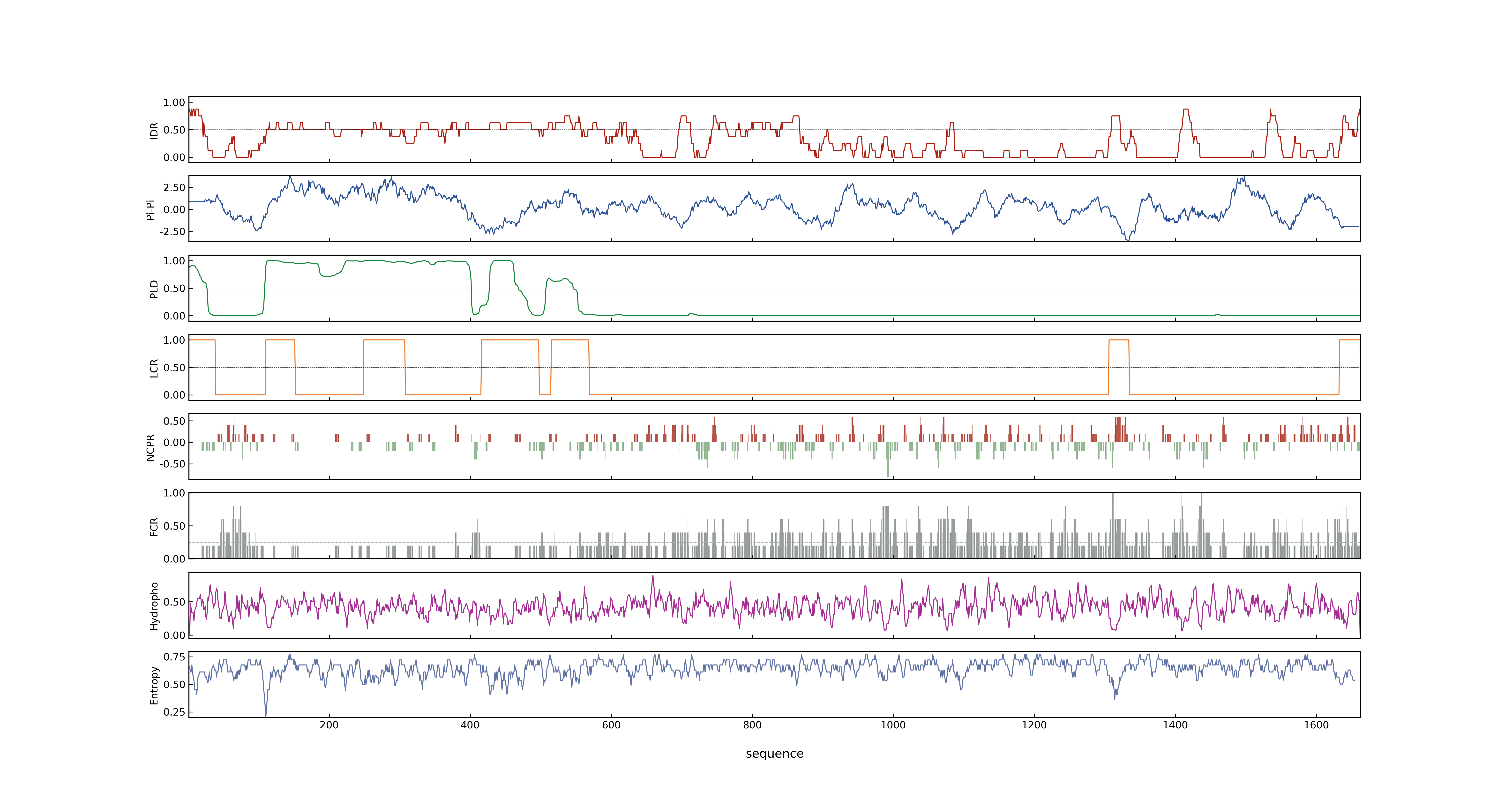Click x-axis tick label 200
The height and width of the screenshot is (806, 1512).
329,725
